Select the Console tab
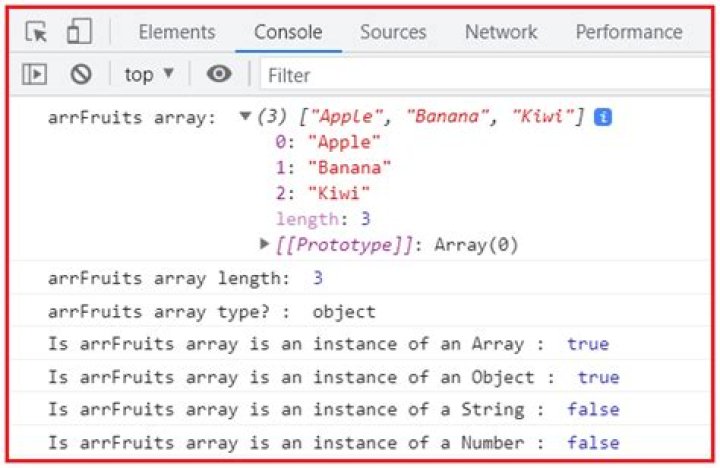This screenshot has width=720, height=468. [x=288, y=32]
